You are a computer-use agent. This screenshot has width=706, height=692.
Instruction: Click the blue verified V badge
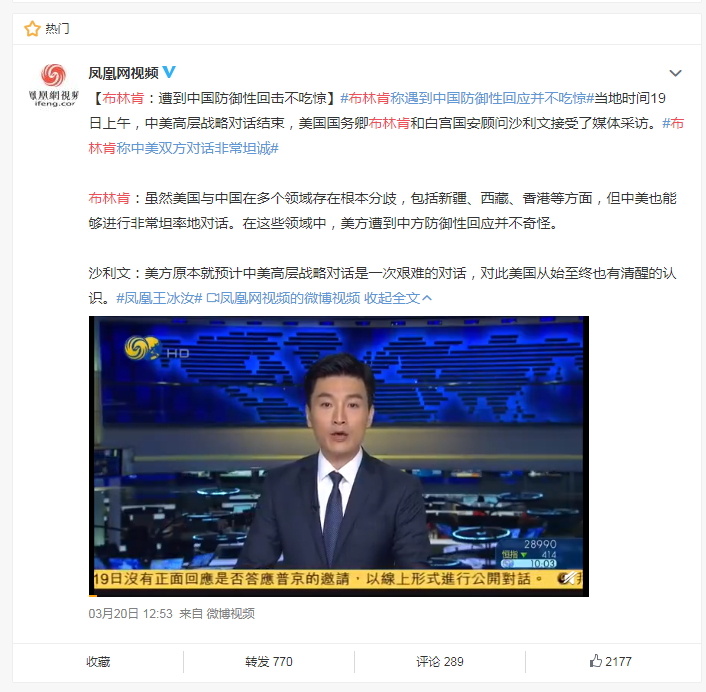169,72
